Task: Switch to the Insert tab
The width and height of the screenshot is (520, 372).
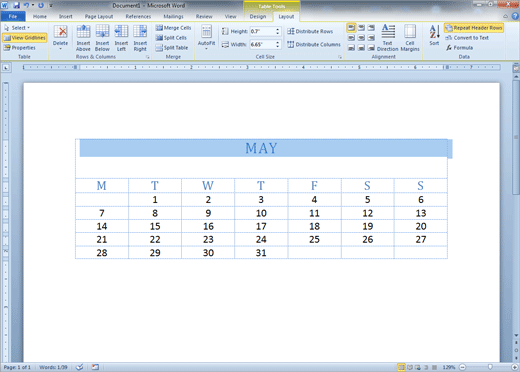Action: click(65, 16)
